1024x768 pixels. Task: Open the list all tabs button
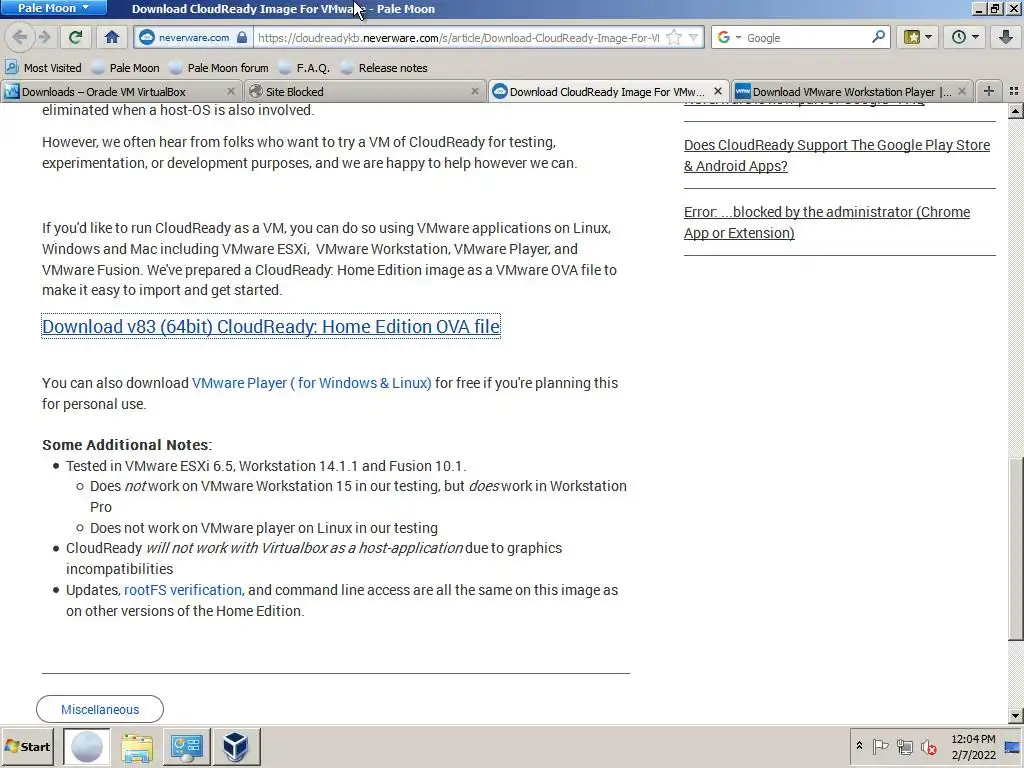point(1014,91)
